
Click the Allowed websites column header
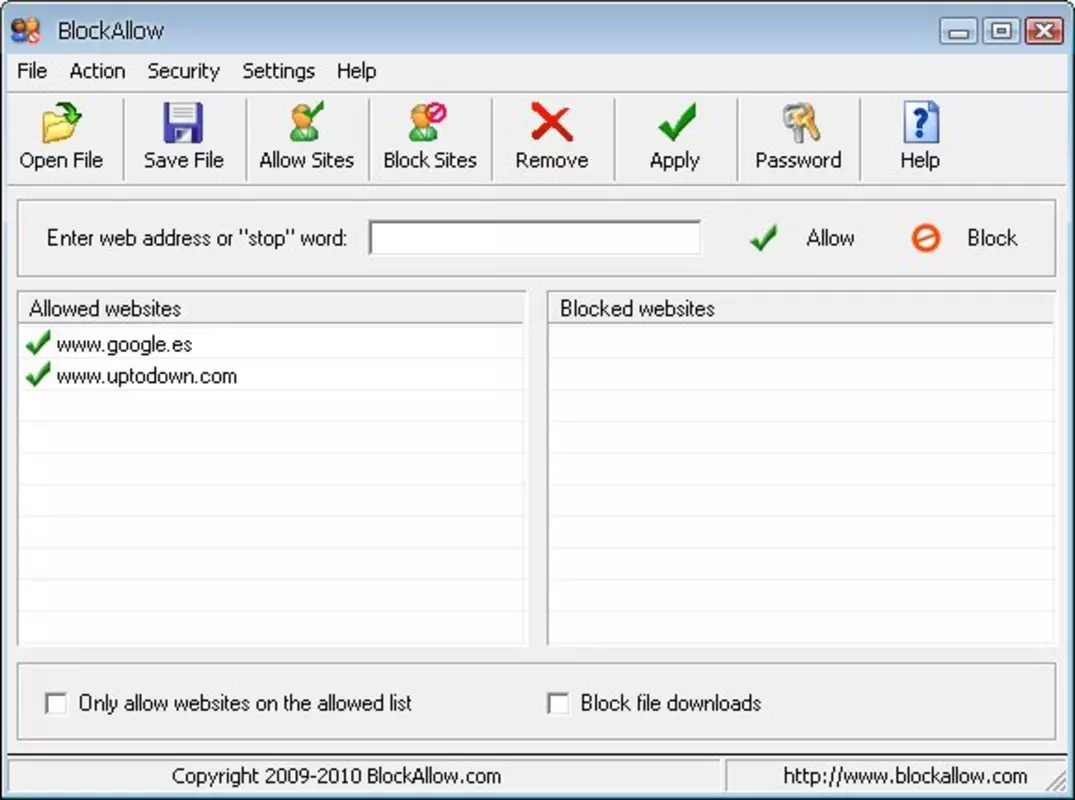click(271, 308)
